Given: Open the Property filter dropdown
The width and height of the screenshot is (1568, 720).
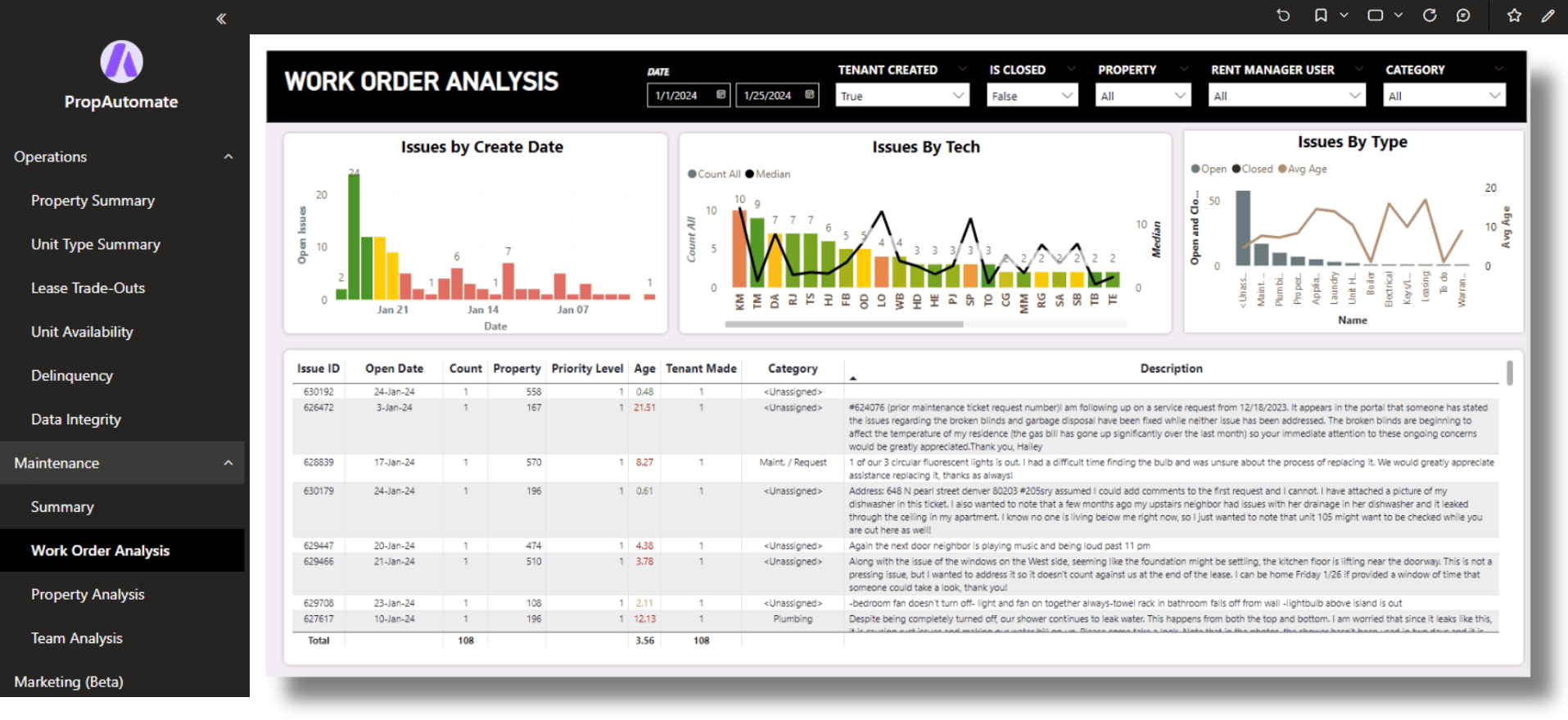Looking at the screenshot, I should coord(1143,96).
